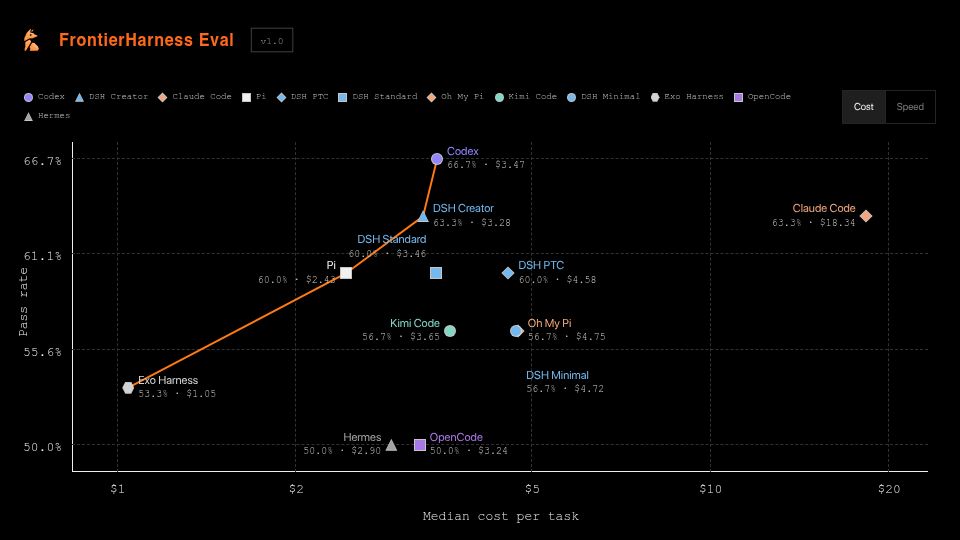
Task: Click the '63.3% · $18.34' value label
Action: point(813,222)
